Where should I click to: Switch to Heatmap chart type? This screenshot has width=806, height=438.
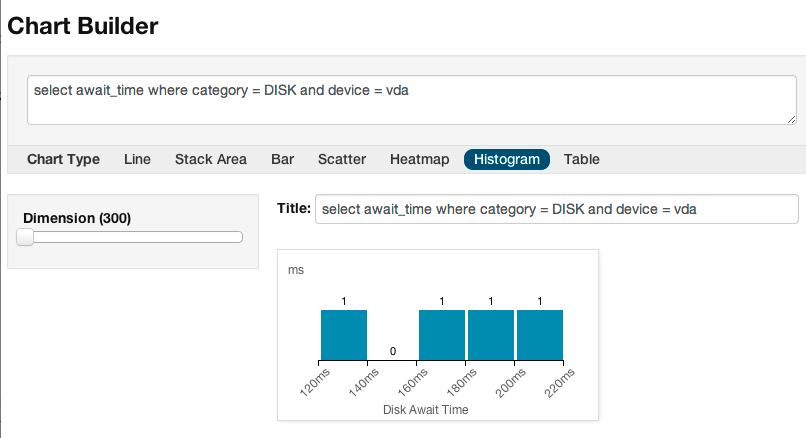coord(419,159)
